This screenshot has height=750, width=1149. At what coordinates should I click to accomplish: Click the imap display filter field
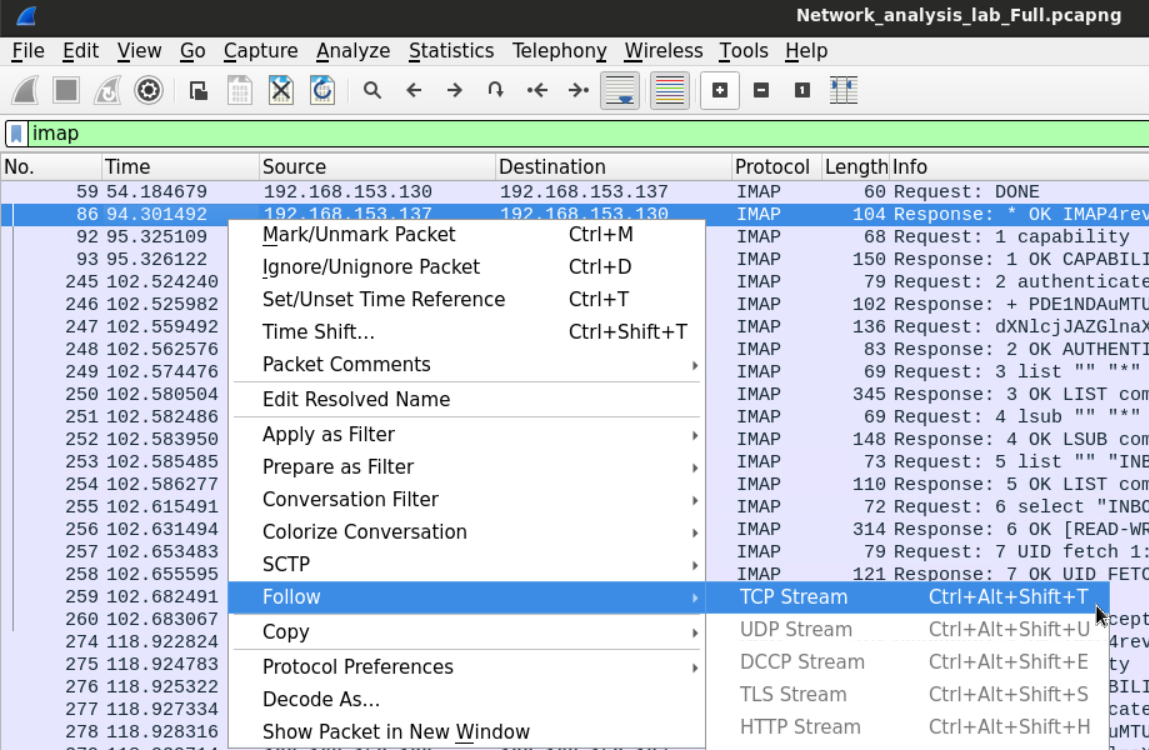(x=580, y=133)
